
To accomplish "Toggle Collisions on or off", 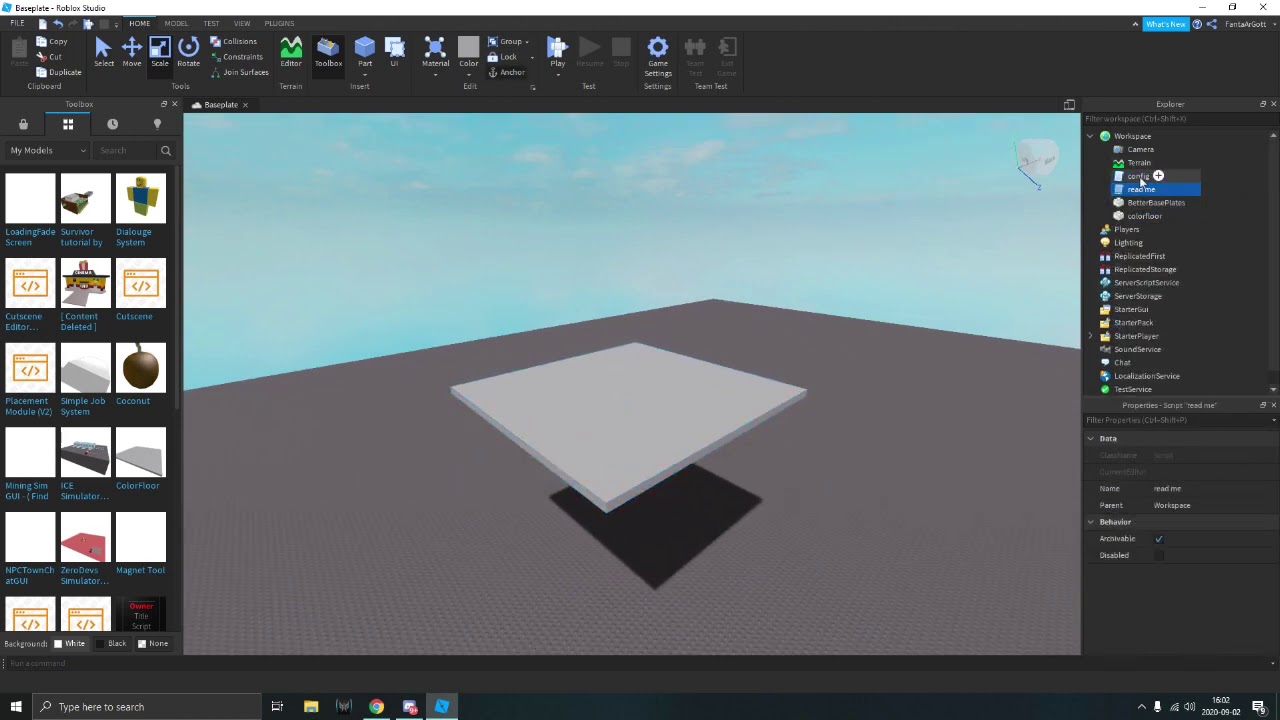I will click(234, 42).
